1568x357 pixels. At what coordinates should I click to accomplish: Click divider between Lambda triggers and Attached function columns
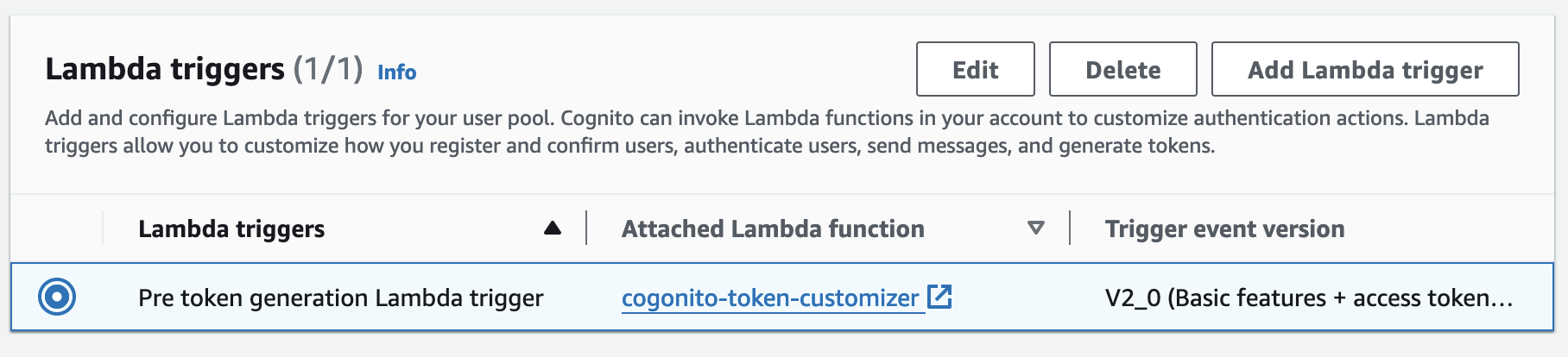point(586,228)
